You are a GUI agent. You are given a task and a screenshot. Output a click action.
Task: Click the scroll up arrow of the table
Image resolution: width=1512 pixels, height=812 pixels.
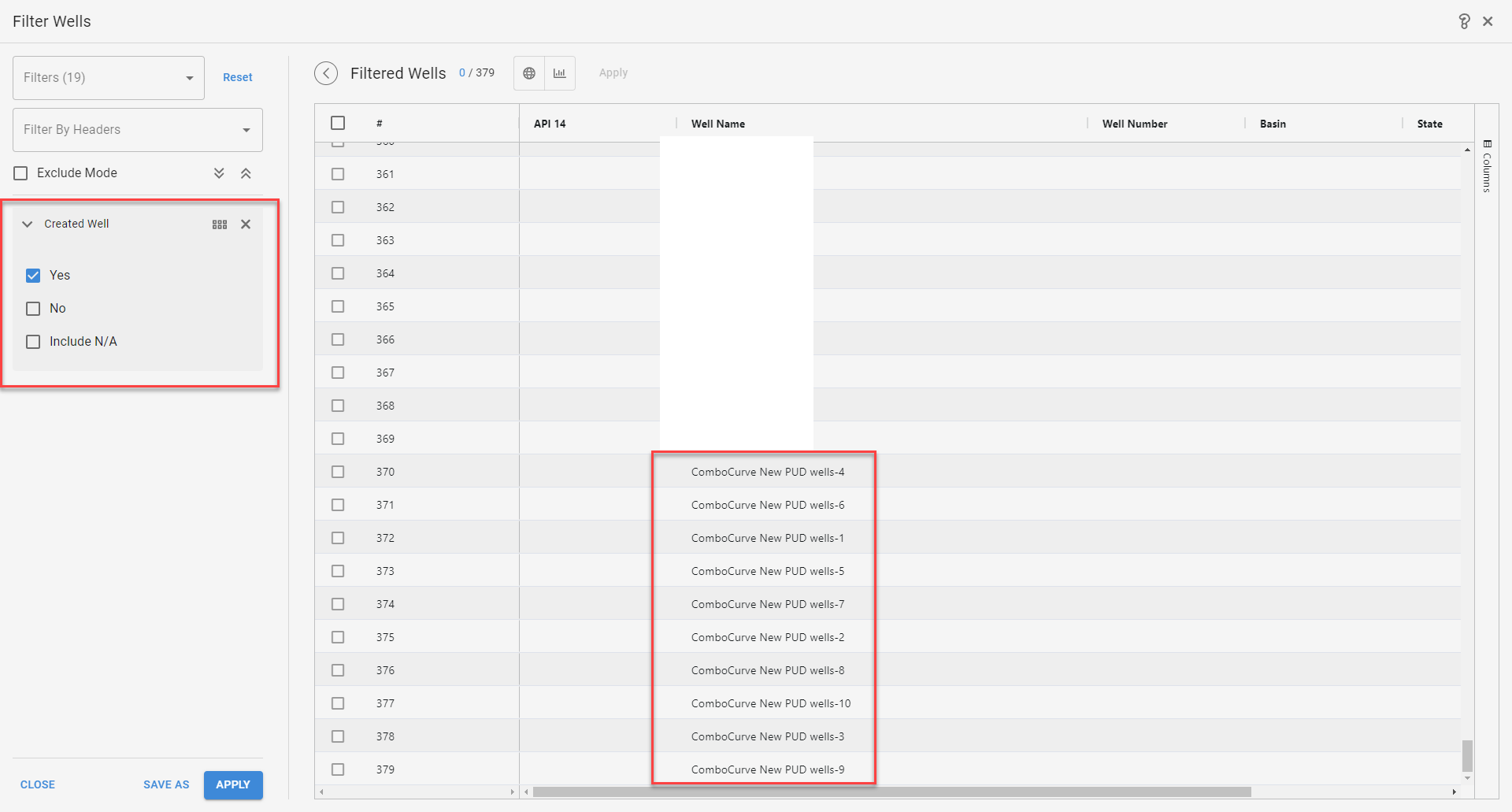(1467, 150)
